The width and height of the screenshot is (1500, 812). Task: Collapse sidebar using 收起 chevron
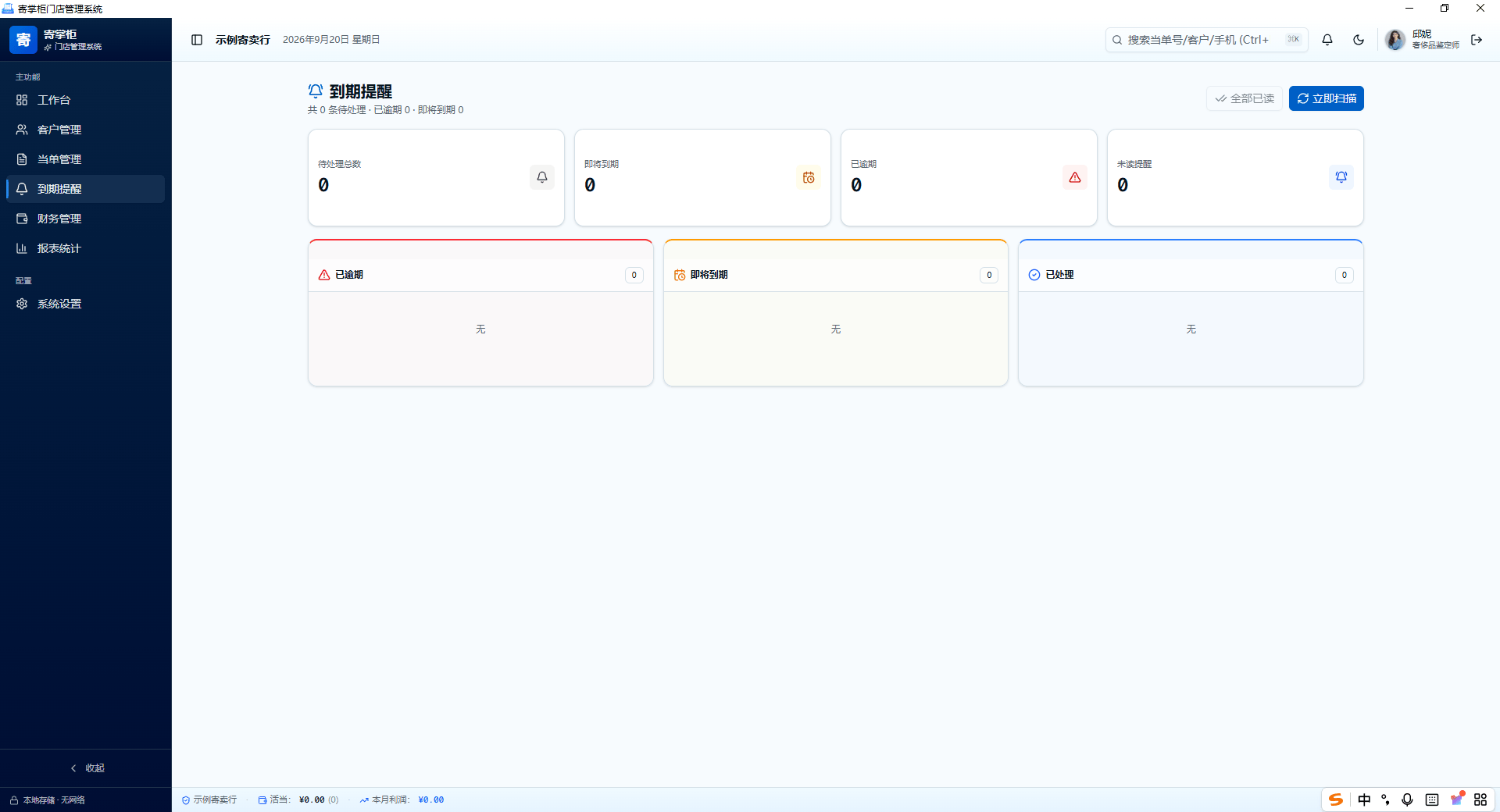pyautogui.click(x=86, y=768)
